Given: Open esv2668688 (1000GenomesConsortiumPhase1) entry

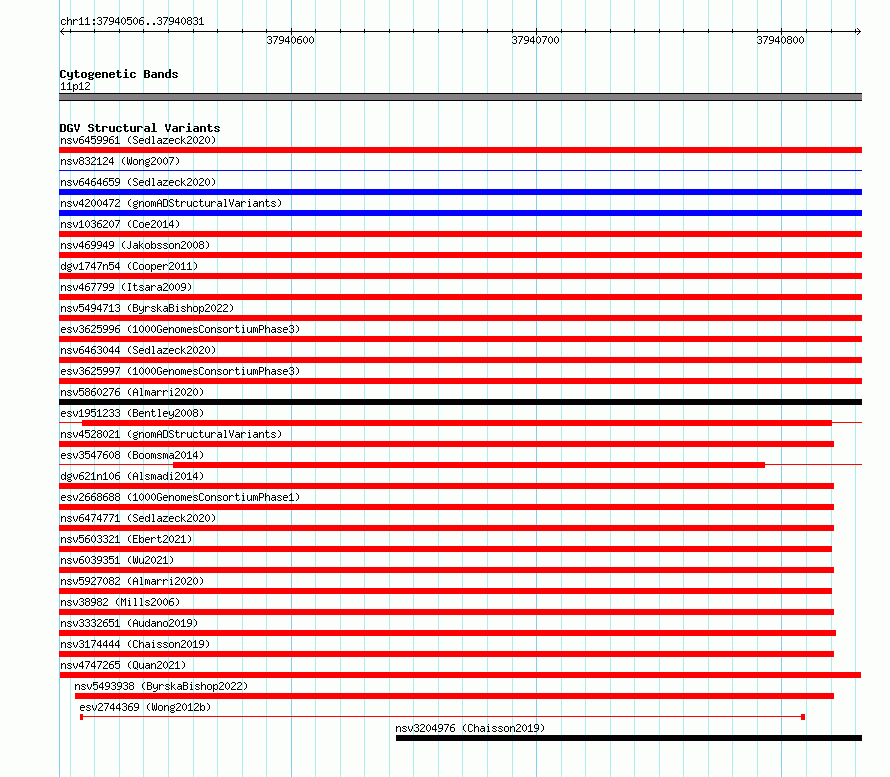Looking at the screenshot, I should [x=180, y=497].
